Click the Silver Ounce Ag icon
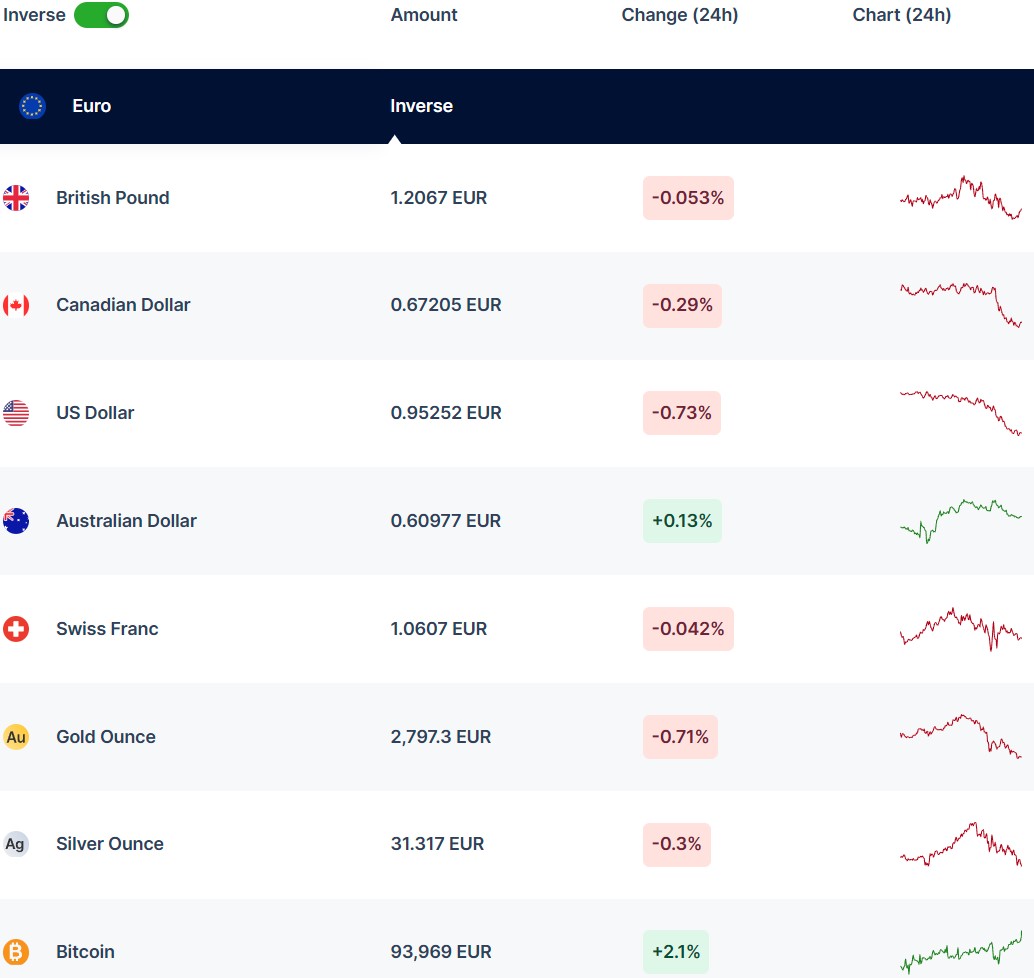 click(x=16, y=844)
